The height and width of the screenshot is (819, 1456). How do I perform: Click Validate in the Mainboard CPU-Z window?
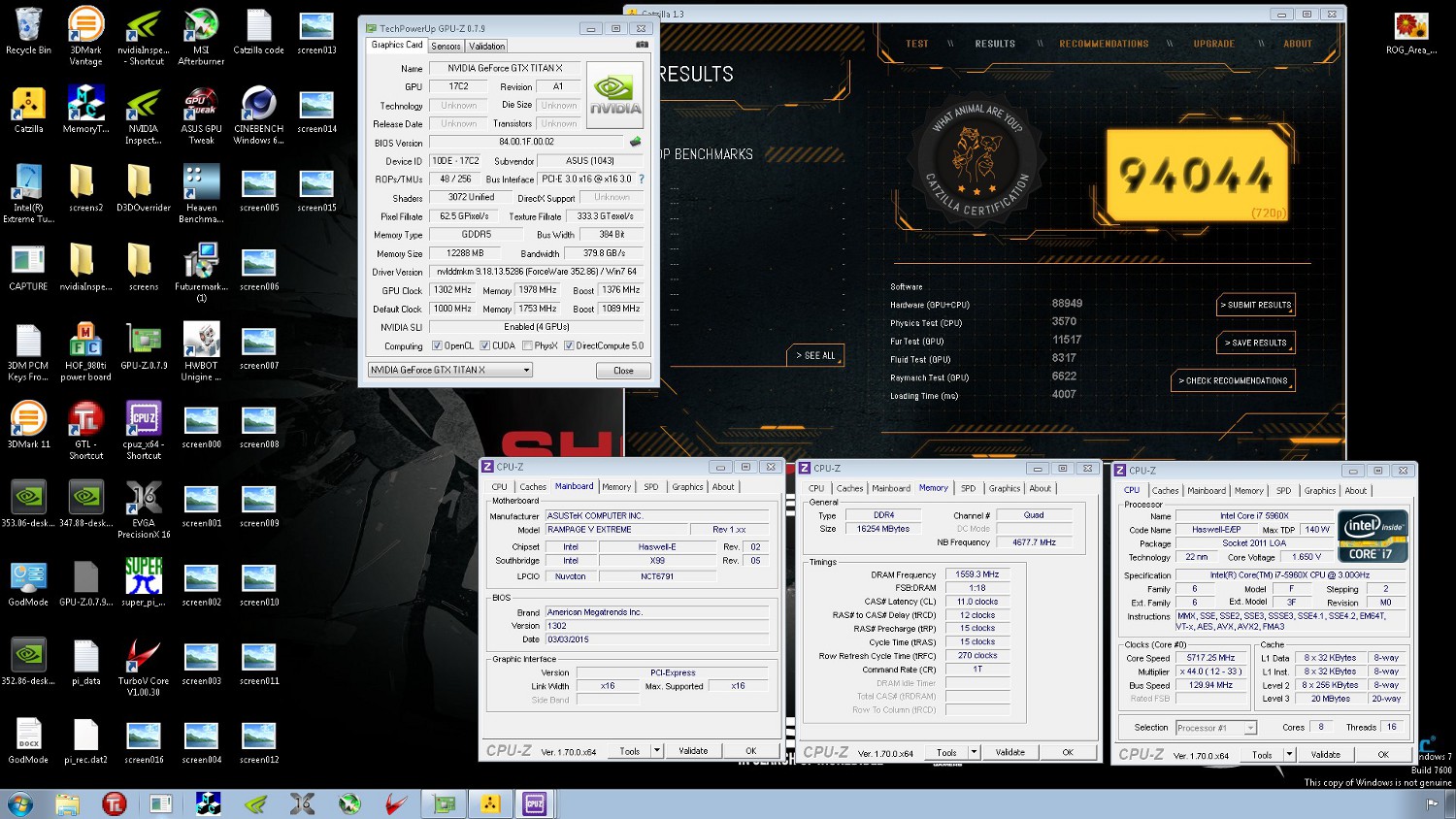pos(693,750)
